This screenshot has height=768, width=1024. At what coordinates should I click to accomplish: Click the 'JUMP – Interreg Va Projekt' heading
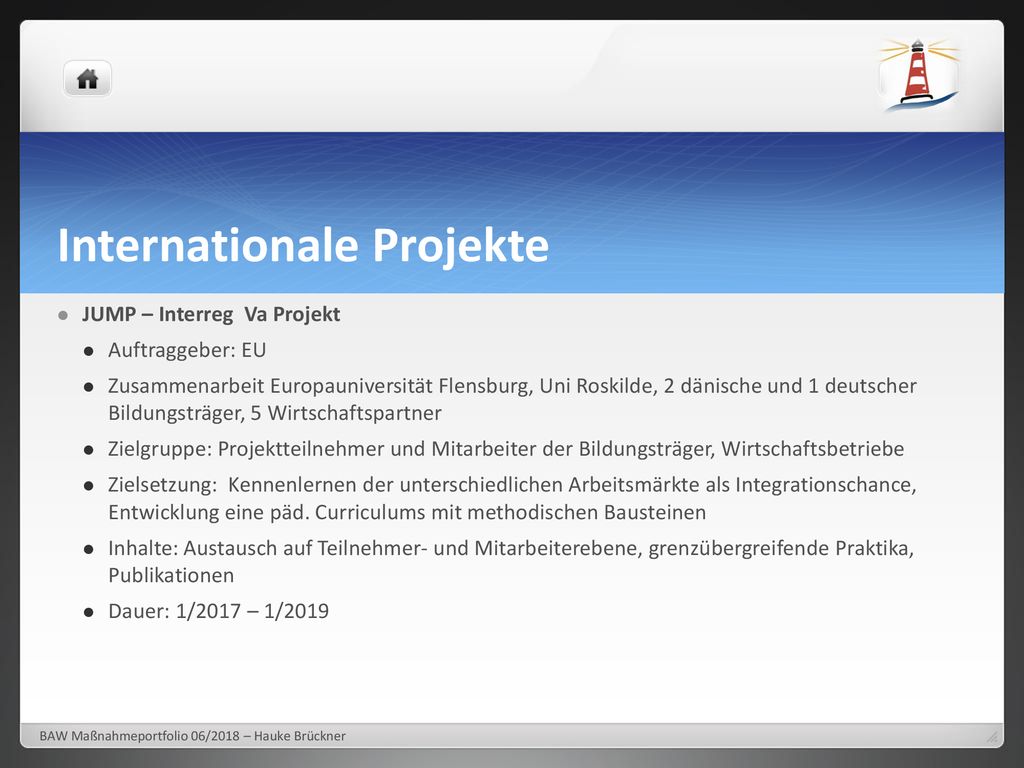pyautogui.click(x=211, y=314)
